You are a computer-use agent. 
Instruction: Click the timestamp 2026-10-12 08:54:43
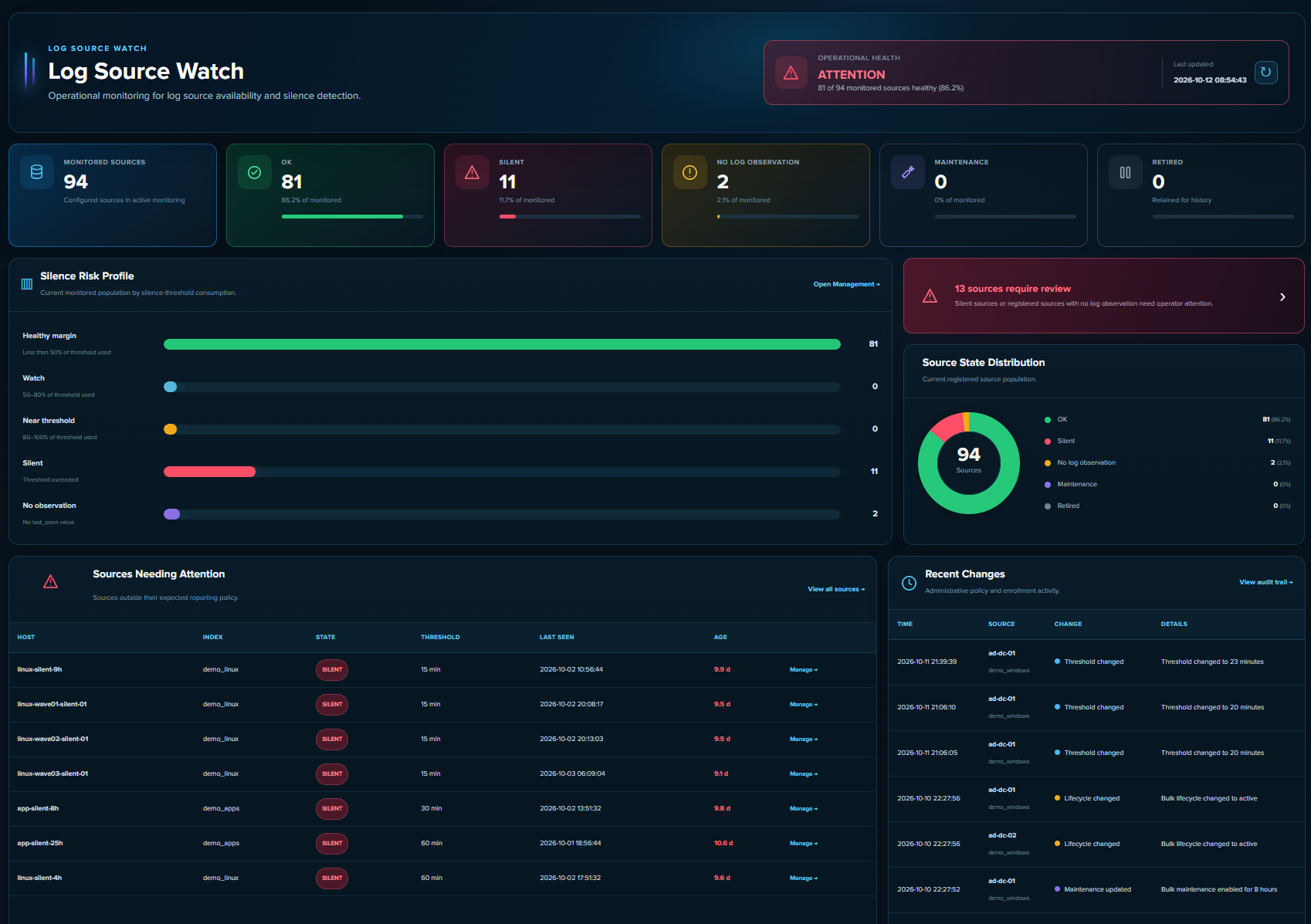(x=1210, y=80)
